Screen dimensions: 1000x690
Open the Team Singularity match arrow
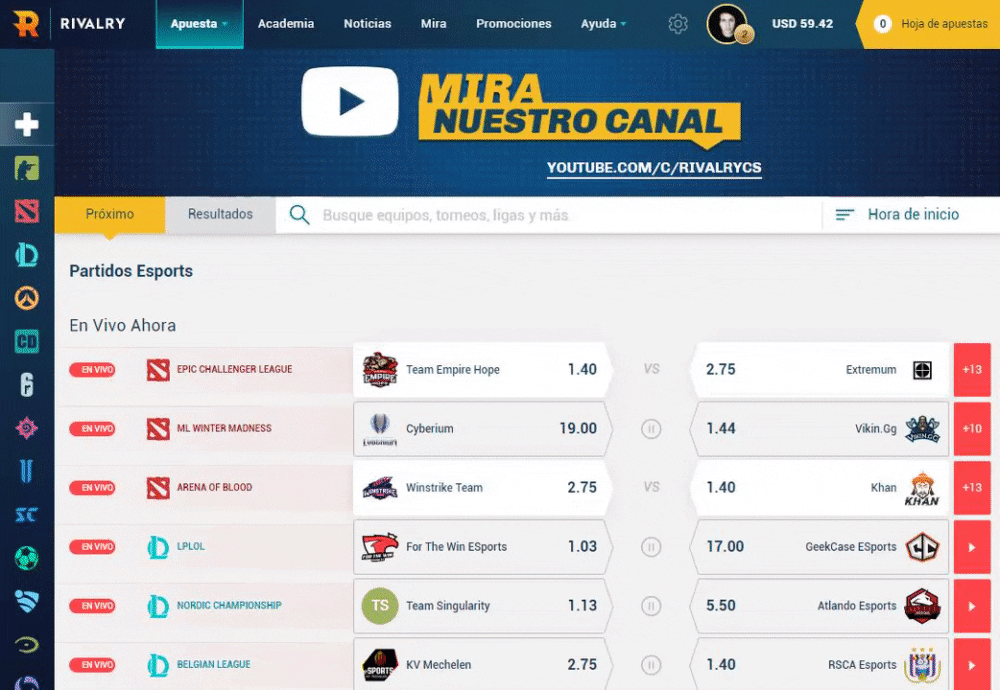(x=972, y=606)
